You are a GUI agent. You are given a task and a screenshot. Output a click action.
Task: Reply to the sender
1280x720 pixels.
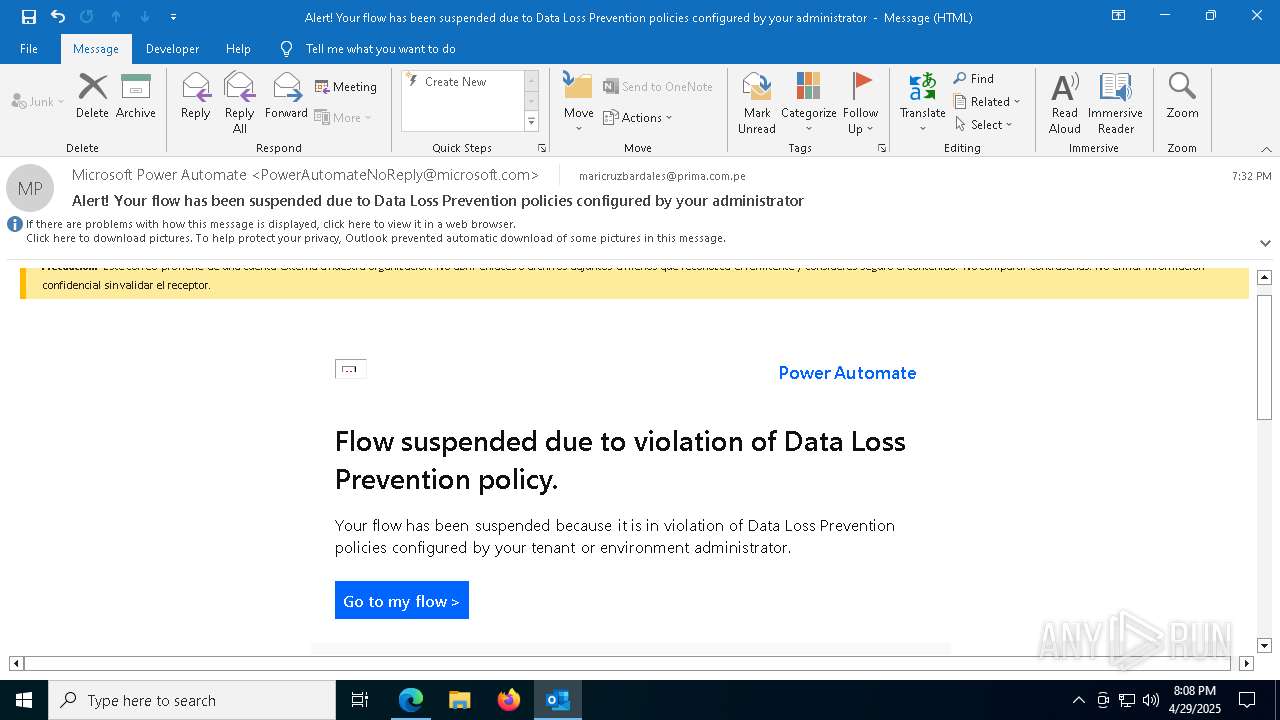point(196,97)
